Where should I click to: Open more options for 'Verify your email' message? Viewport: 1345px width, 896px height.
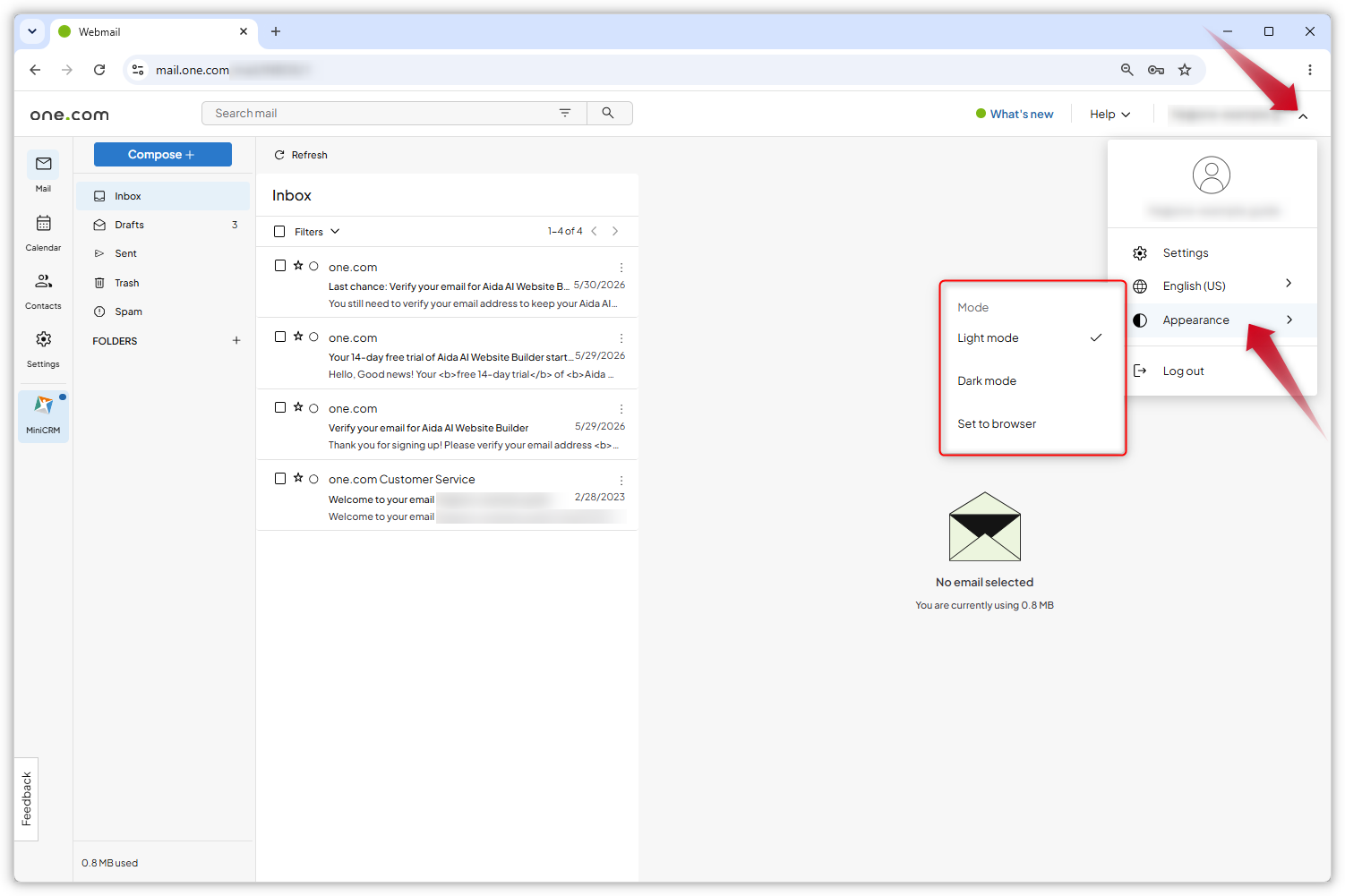(x=621, y=409)
